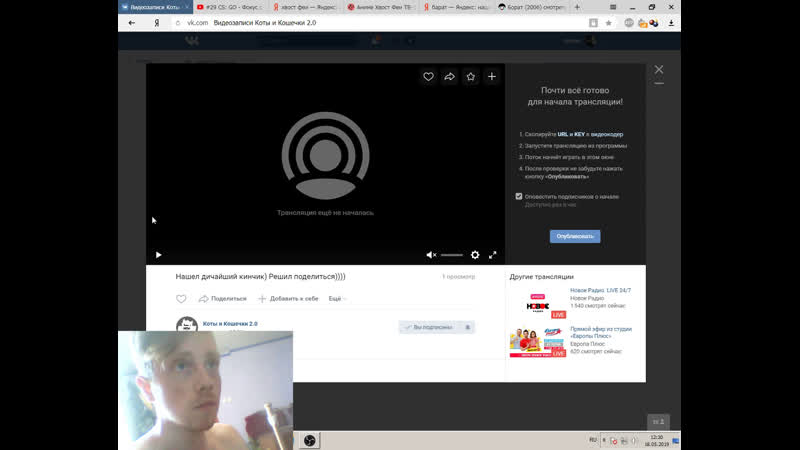
Task: Click Добавить к себе below the video
Action: pyautogui.click(x=288, y=299)
